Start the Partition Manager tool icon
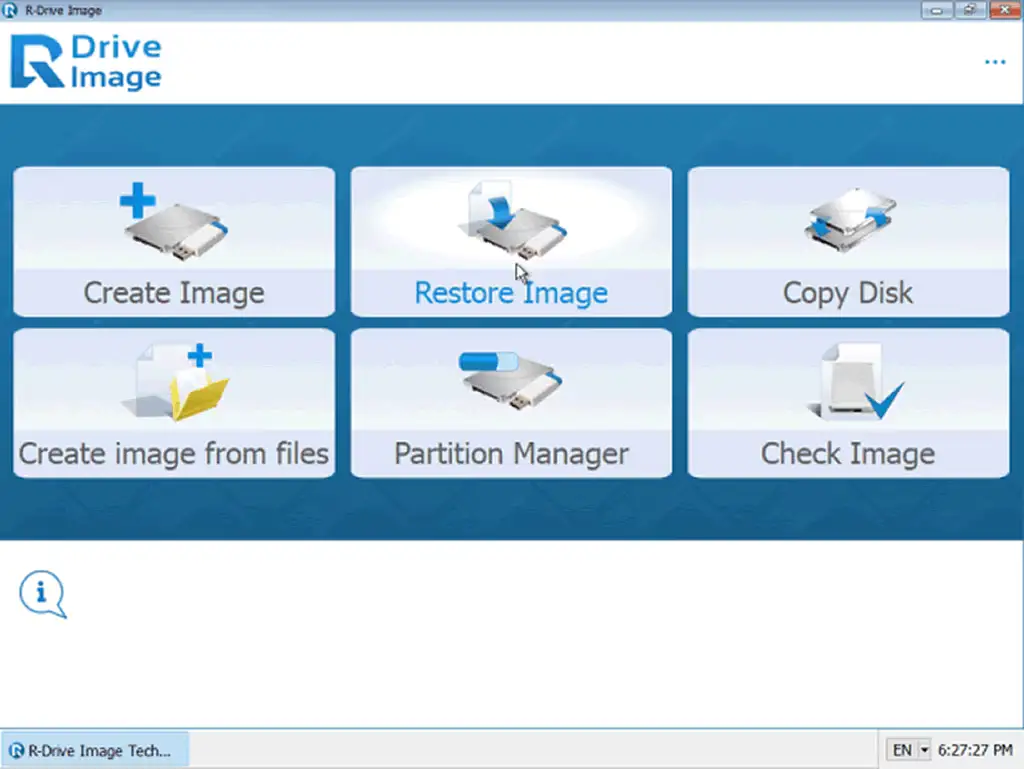Viewport: 1024px width, 769px height. pos(511,380)
